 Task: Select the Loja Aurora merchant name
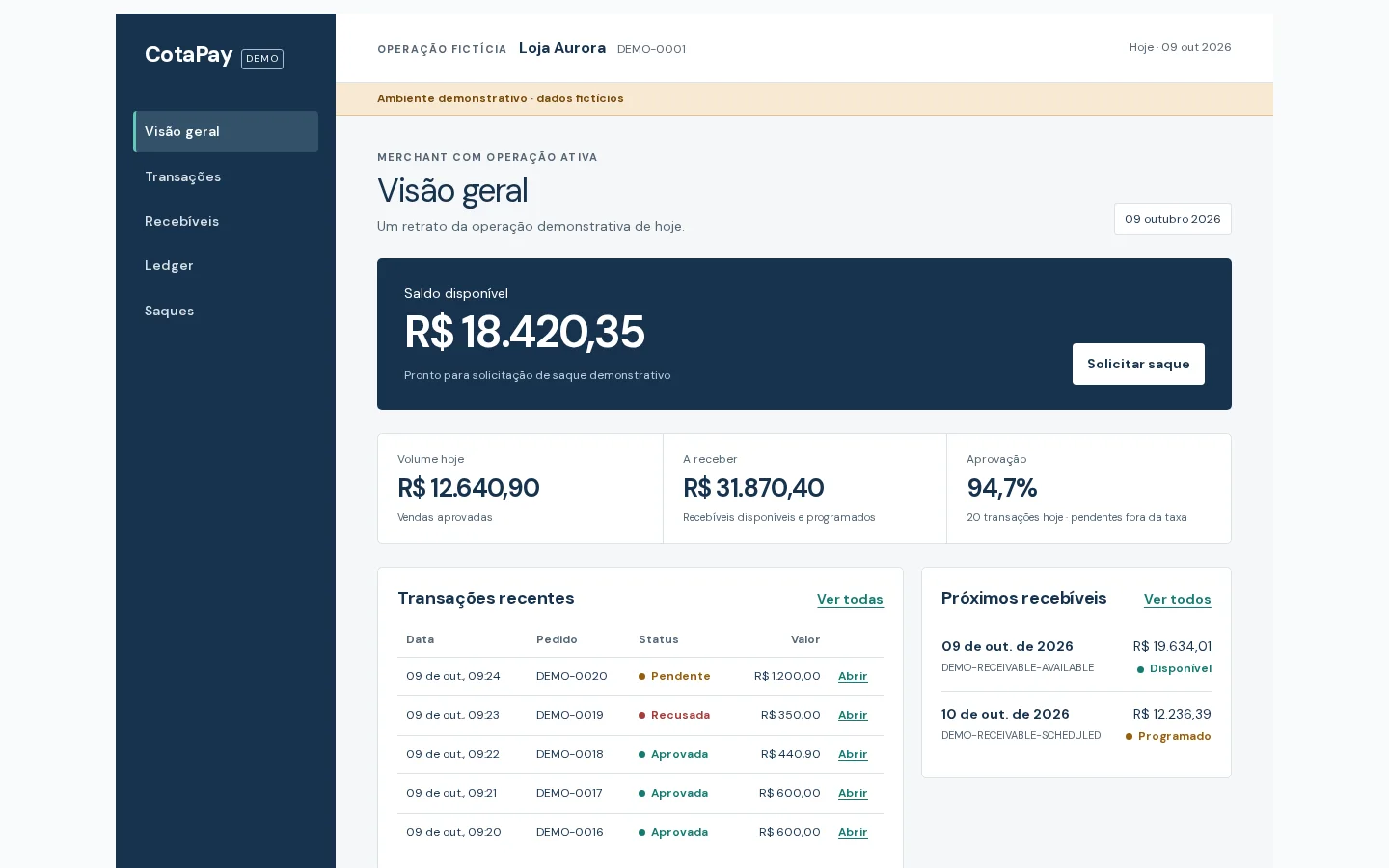[x=562, y=48]
